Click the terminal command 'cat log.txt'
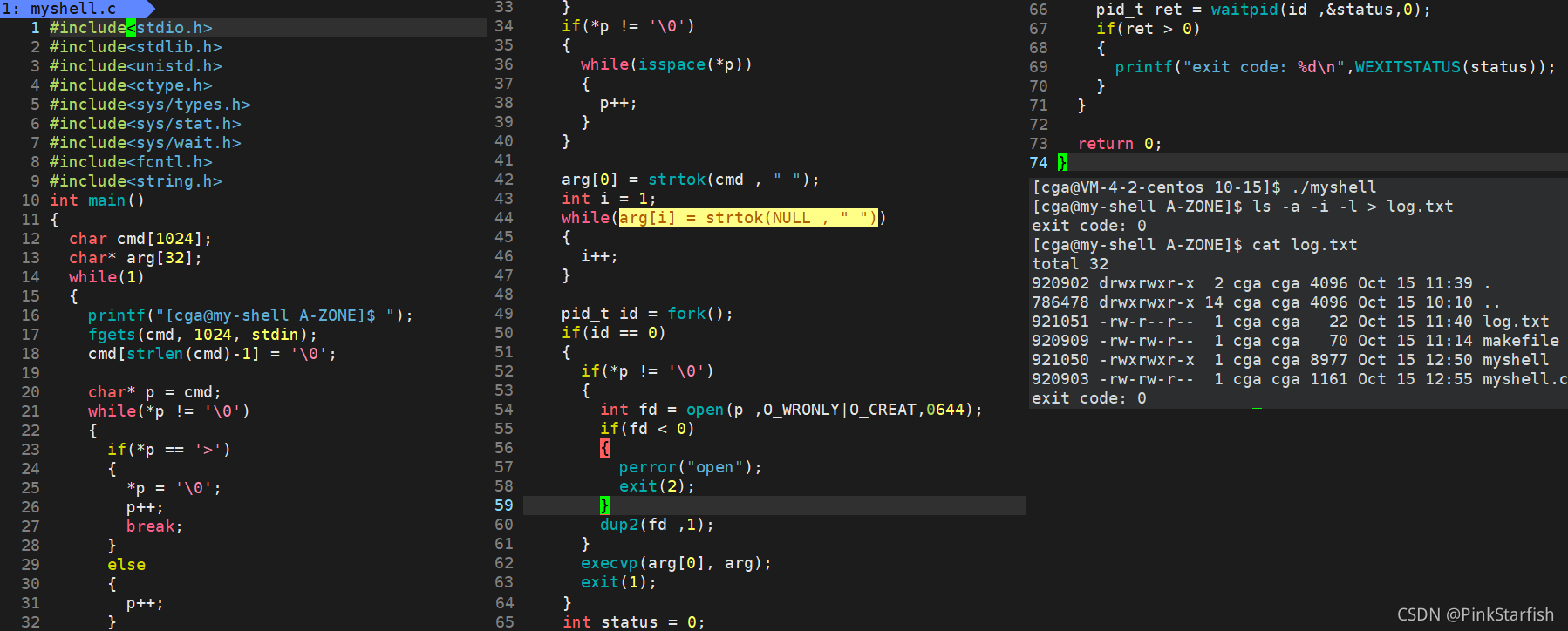 coord(1305,245)
